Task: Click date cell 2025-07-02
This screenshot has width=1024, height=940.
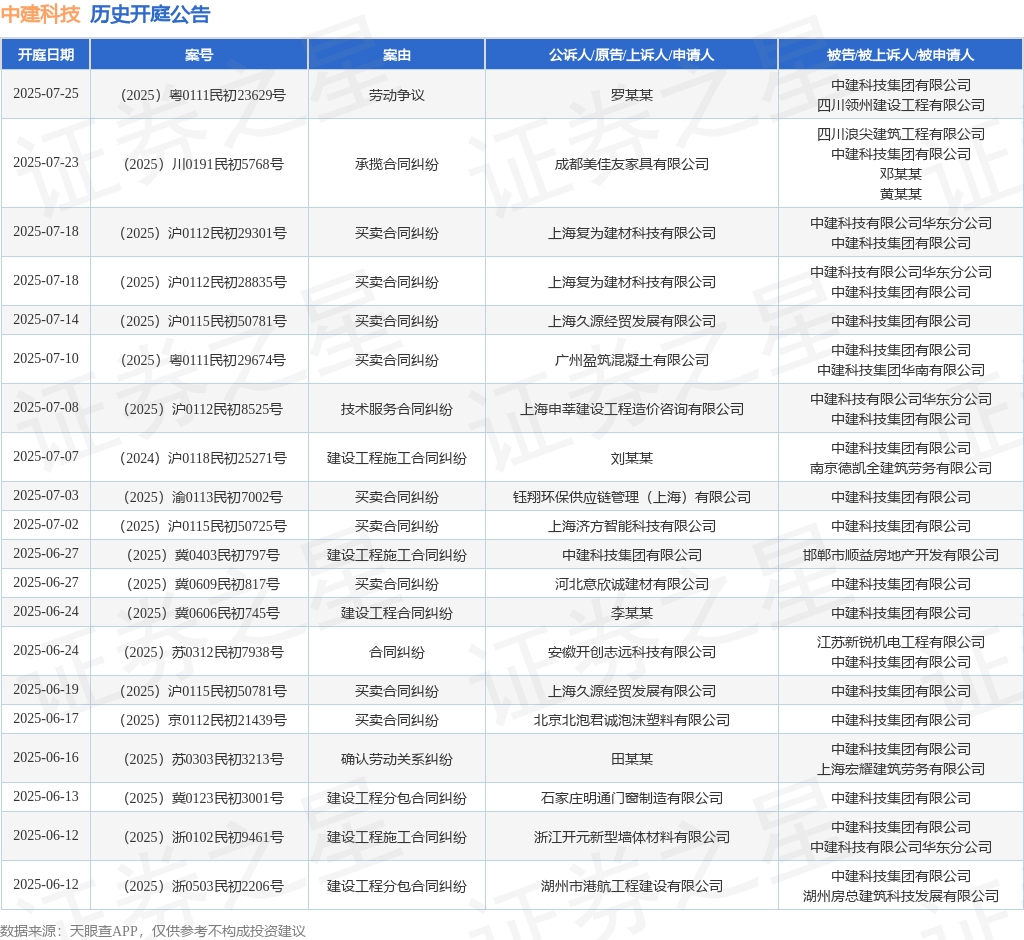Action: (46, 525)
